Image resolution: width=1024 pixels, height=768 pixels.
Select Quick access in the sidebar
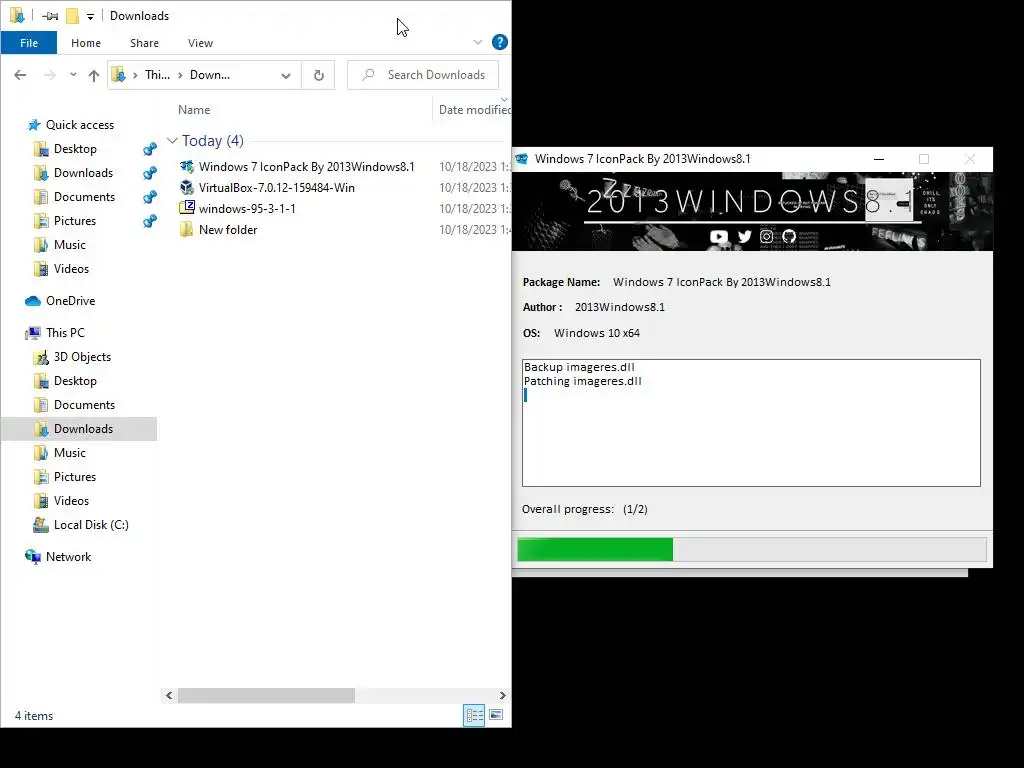click(x=80, y=125)
